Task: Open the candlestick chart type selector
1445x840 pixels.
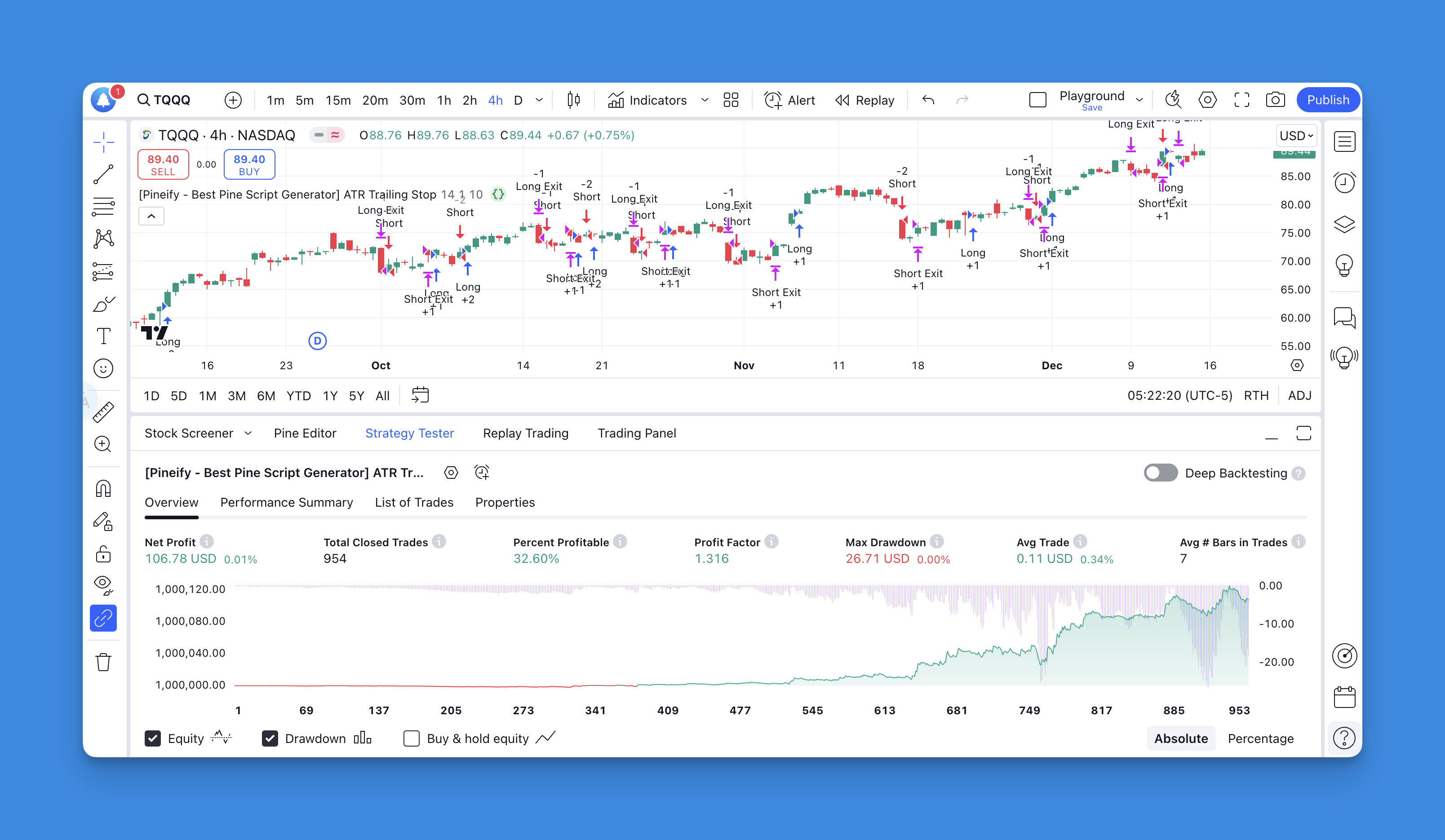Action: (x=573, y=100)
